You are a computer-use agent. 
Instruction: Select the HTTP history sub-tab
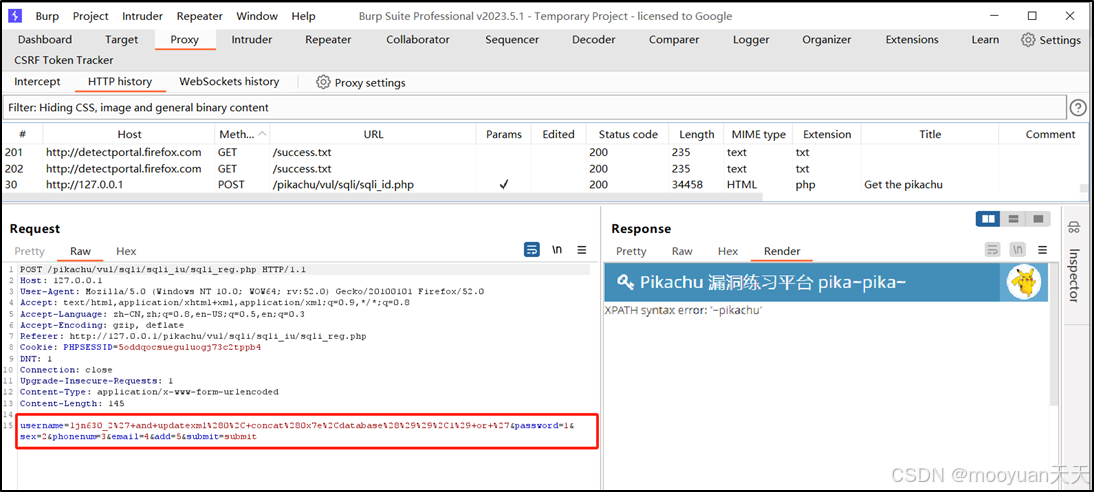pyautogui.click(x=120, y=82)
